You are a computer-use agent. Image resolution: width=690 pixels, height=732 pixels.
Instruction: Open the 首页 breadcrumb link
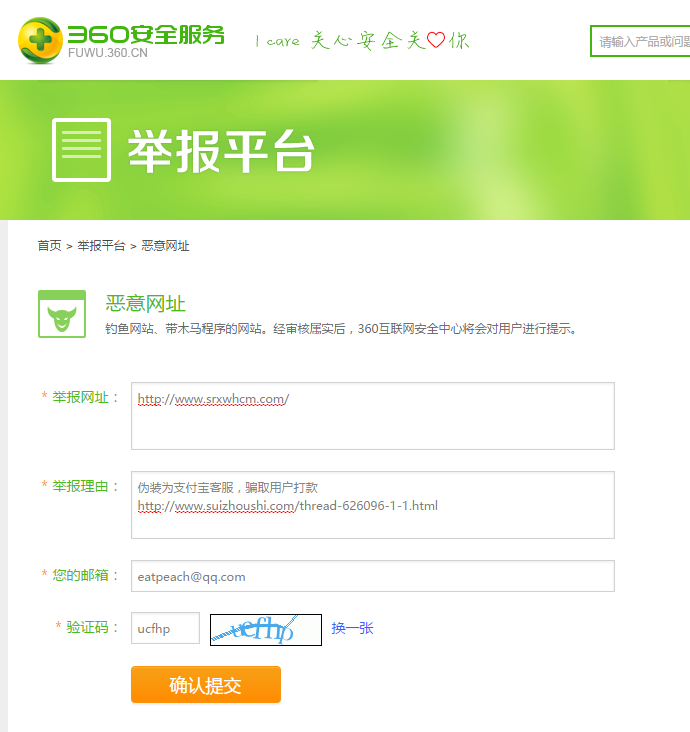click(49, 246)
